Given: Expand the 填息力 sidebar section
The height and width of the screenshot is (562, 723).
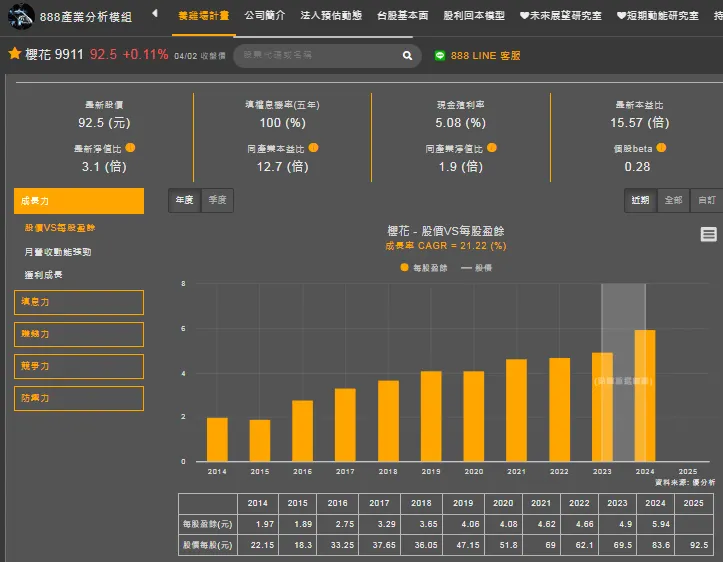Looking at the screenshot, I should click(x=79, y=302).
